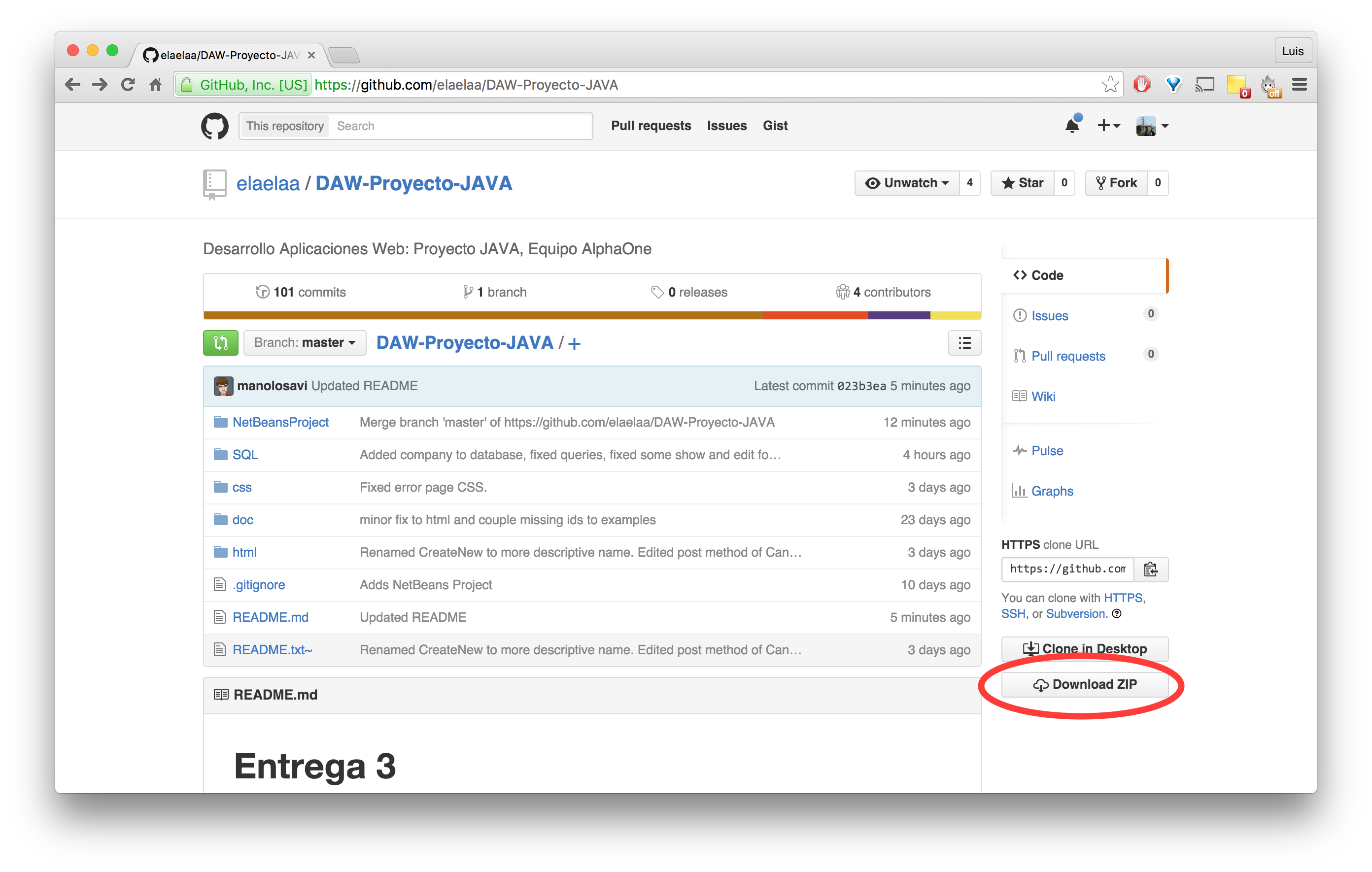Open the Gist menu item
Image resolution: width=1372 pixels, height=872 pixels.
(776, 125)
